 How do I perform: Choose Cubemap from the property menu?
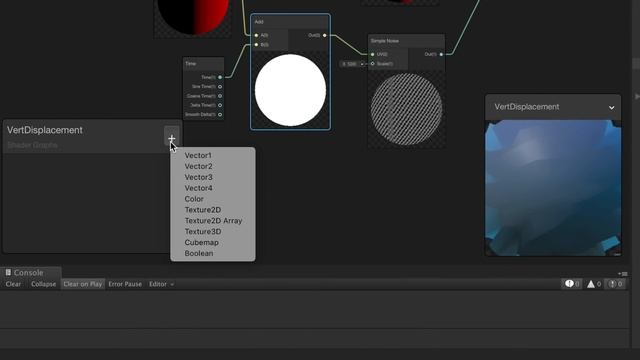(x=202, y=242)
